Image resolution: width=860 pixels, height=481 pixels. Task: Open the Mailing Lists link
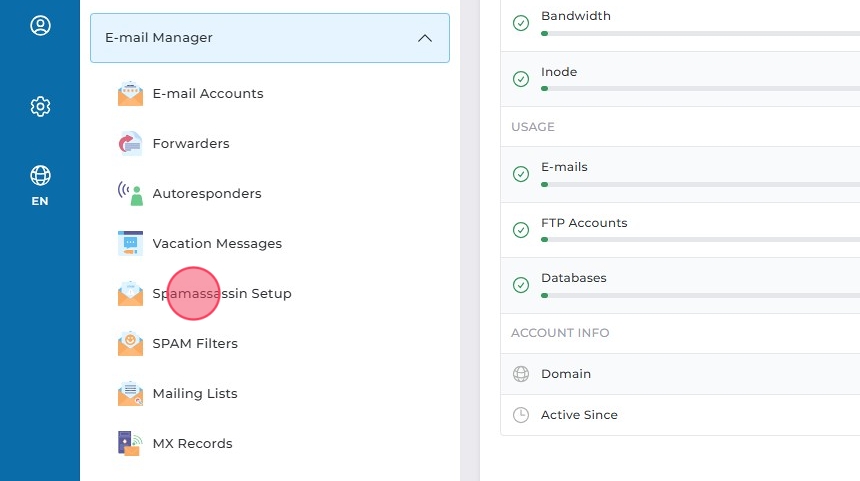(195, 394)
